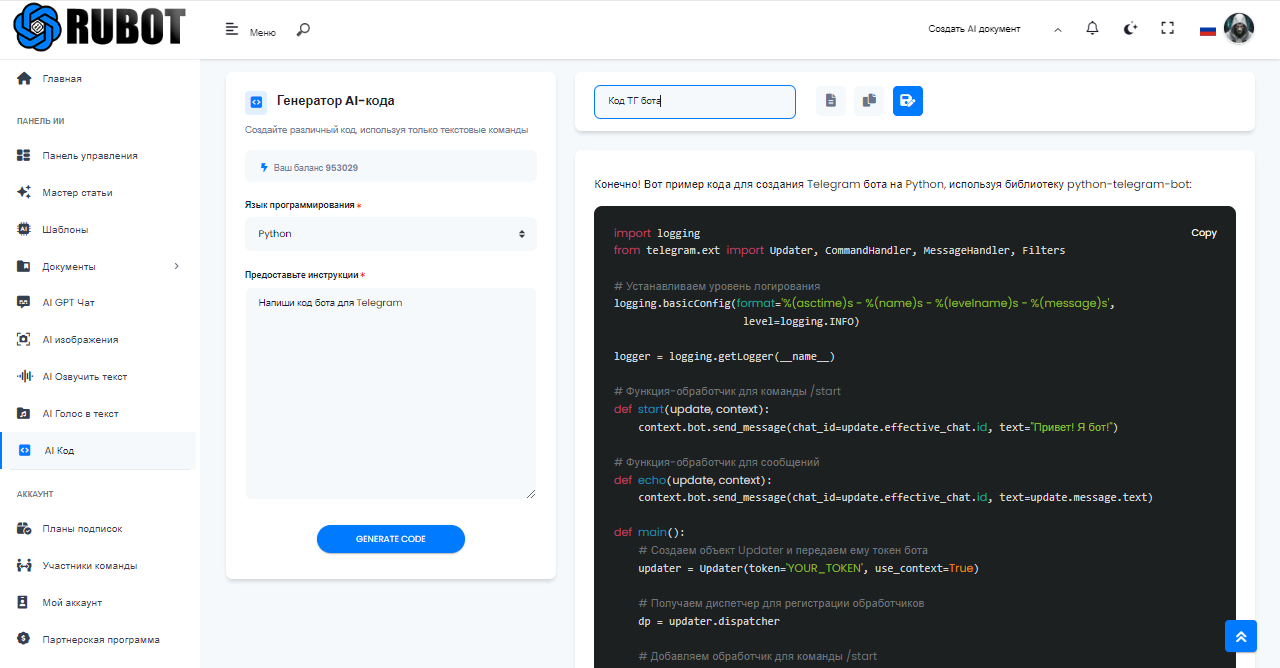
Task: Click the AI GPT Чат chat icon
Action: [x=24, y=302]
